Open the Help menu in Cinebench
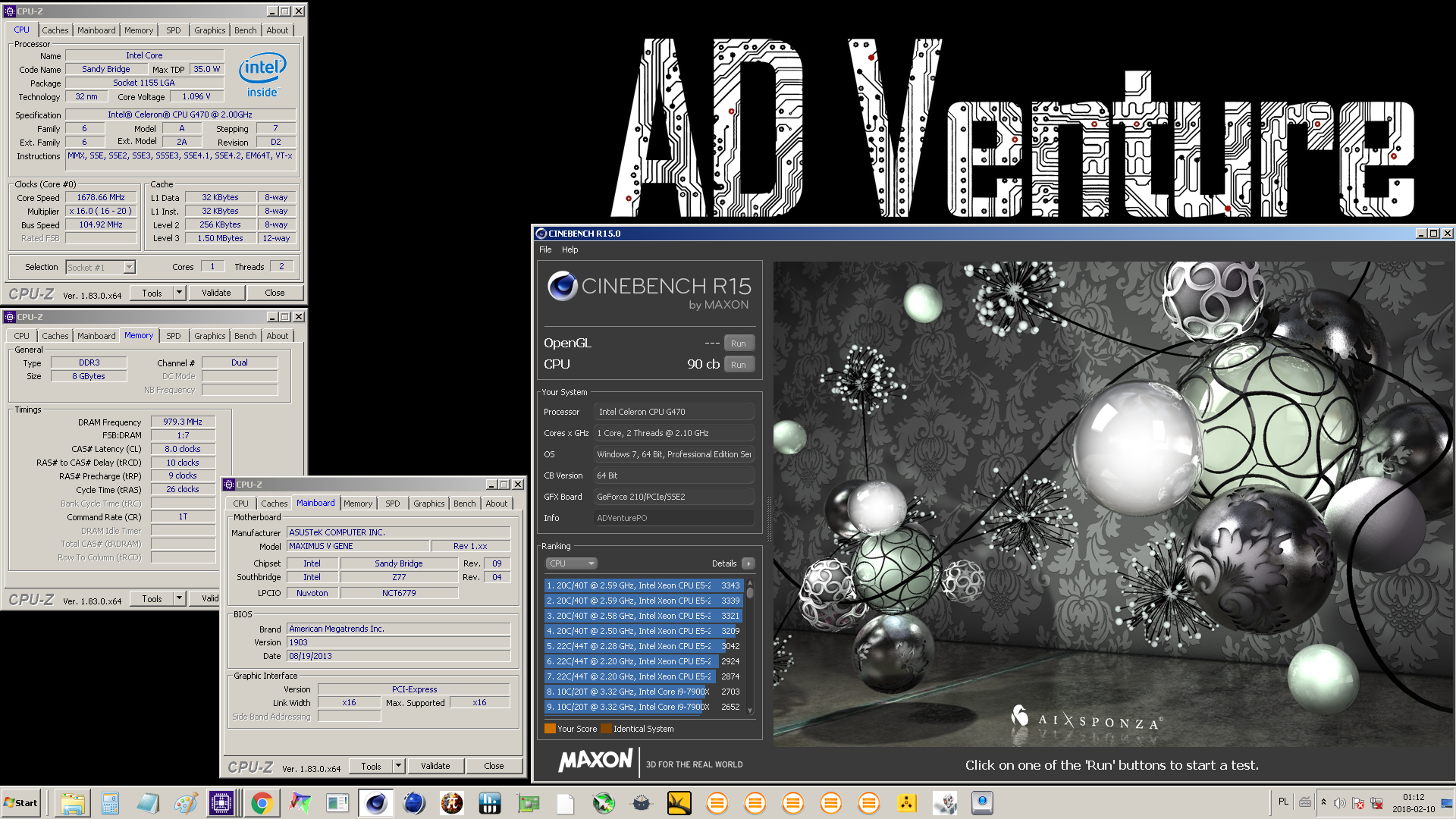1456x819 pixels. click(x=570, y=249)
